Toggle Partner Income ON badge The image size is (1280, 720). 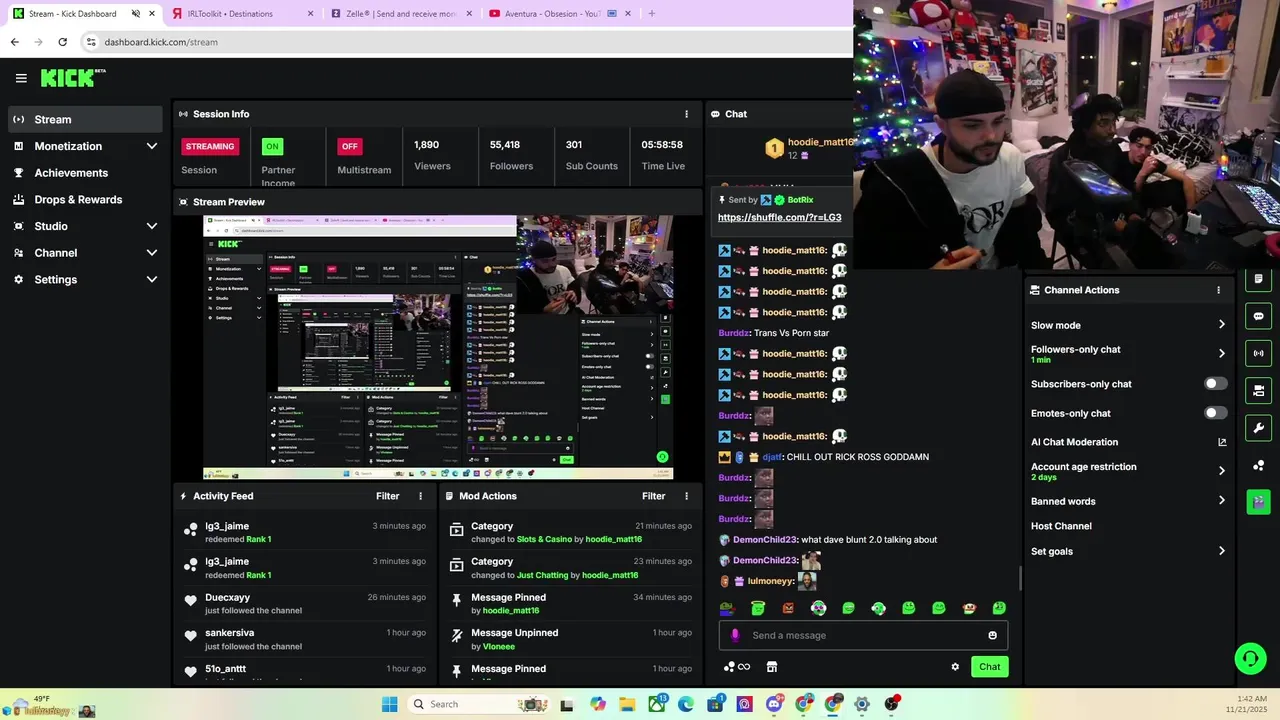point(272,146)
